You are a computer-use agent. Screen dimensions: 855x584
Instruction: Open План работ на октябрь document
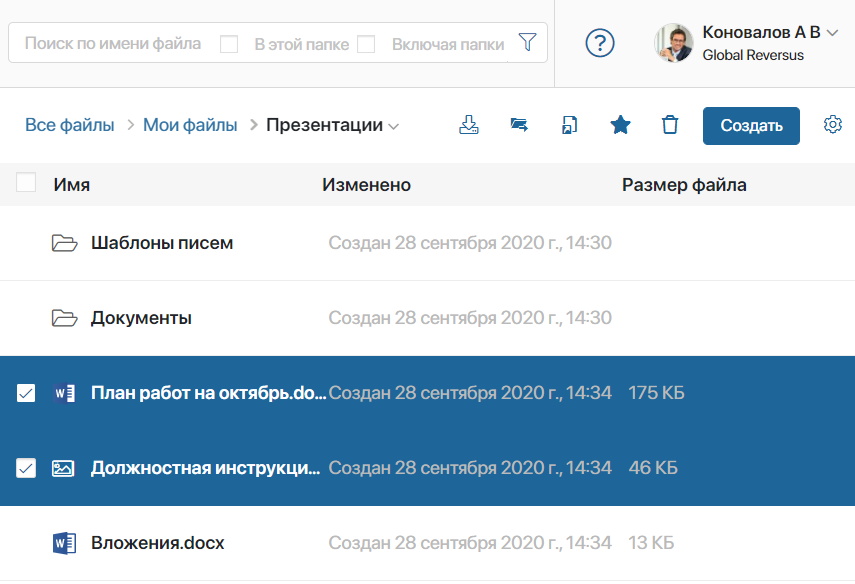tap(209, 393)
